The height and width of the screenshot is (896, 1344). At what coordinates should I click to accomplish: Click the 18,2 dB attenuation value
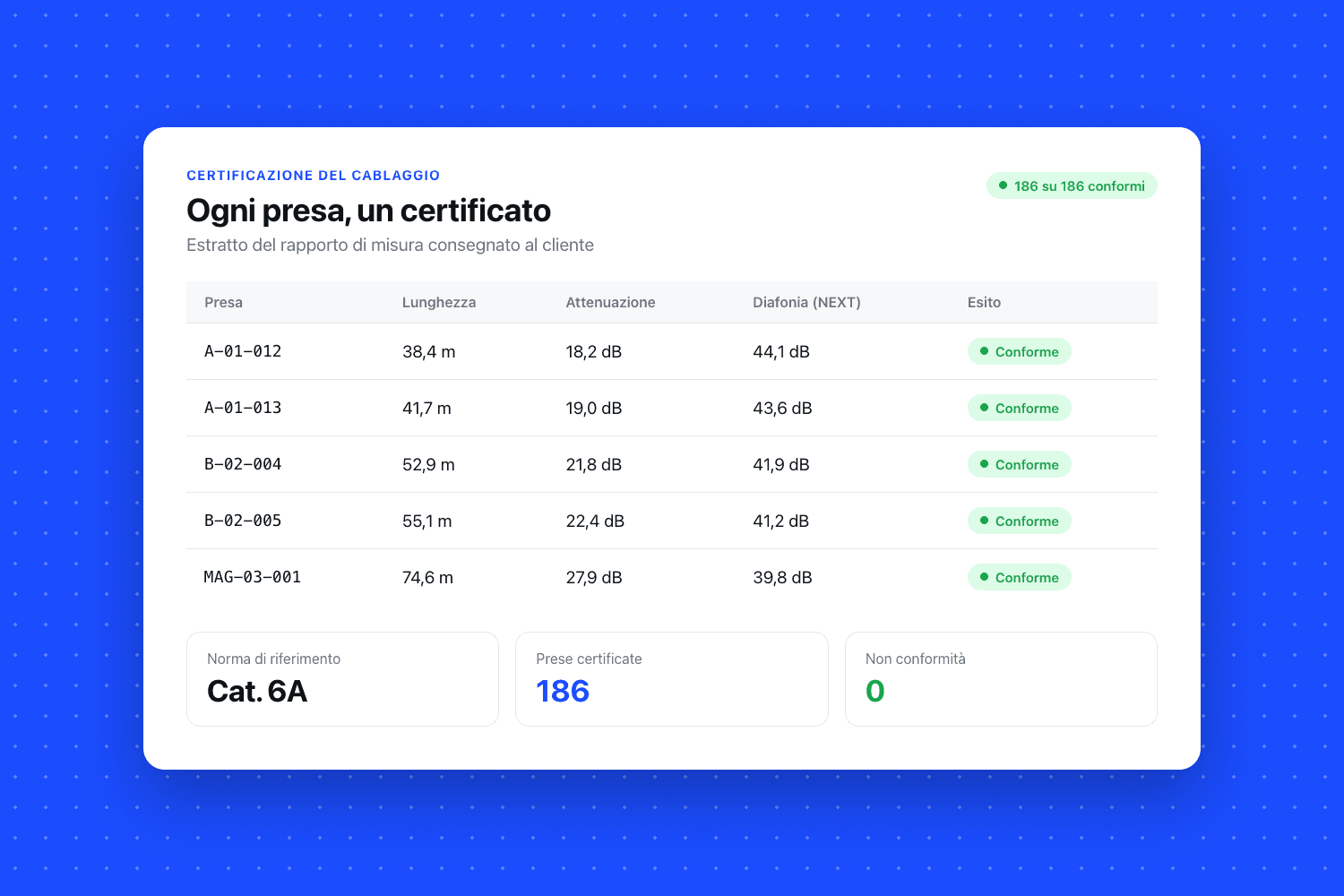coord(593,351)
